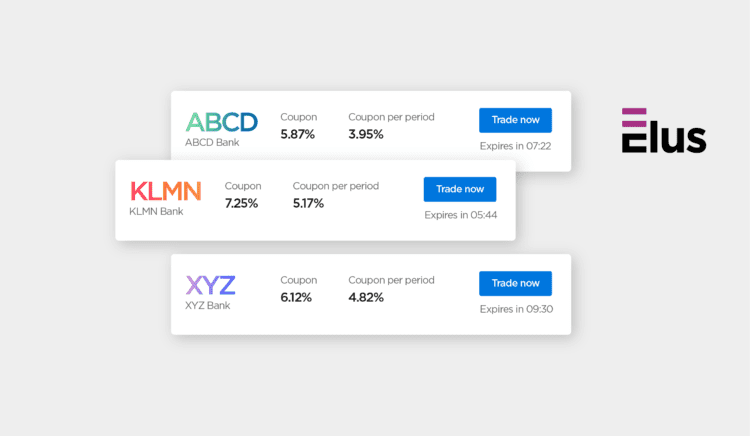Click the 4.82% coupon per period value
The height and width of the screenshot is (436, 750).
pos(366,298)
